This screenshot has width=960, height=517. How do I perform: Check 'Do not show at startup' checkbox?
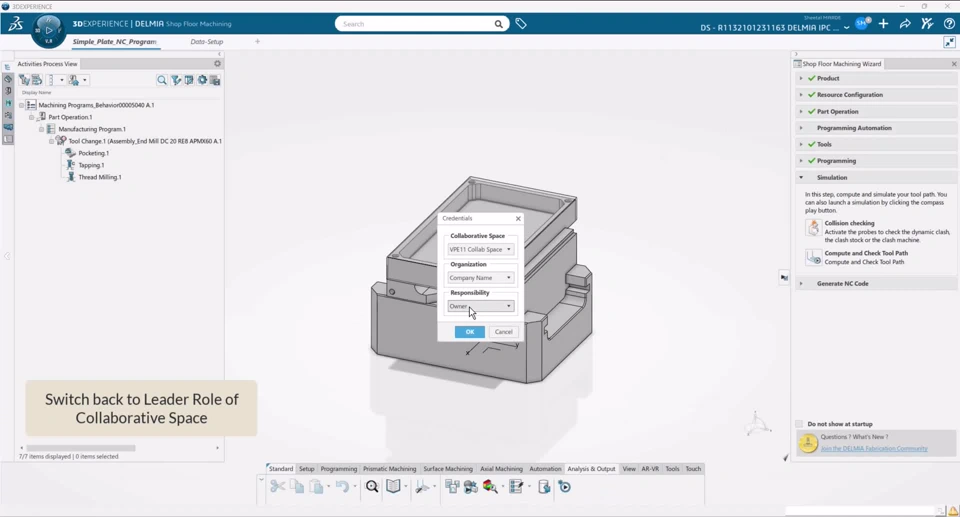pyautogui.click(x=799, y=424)
